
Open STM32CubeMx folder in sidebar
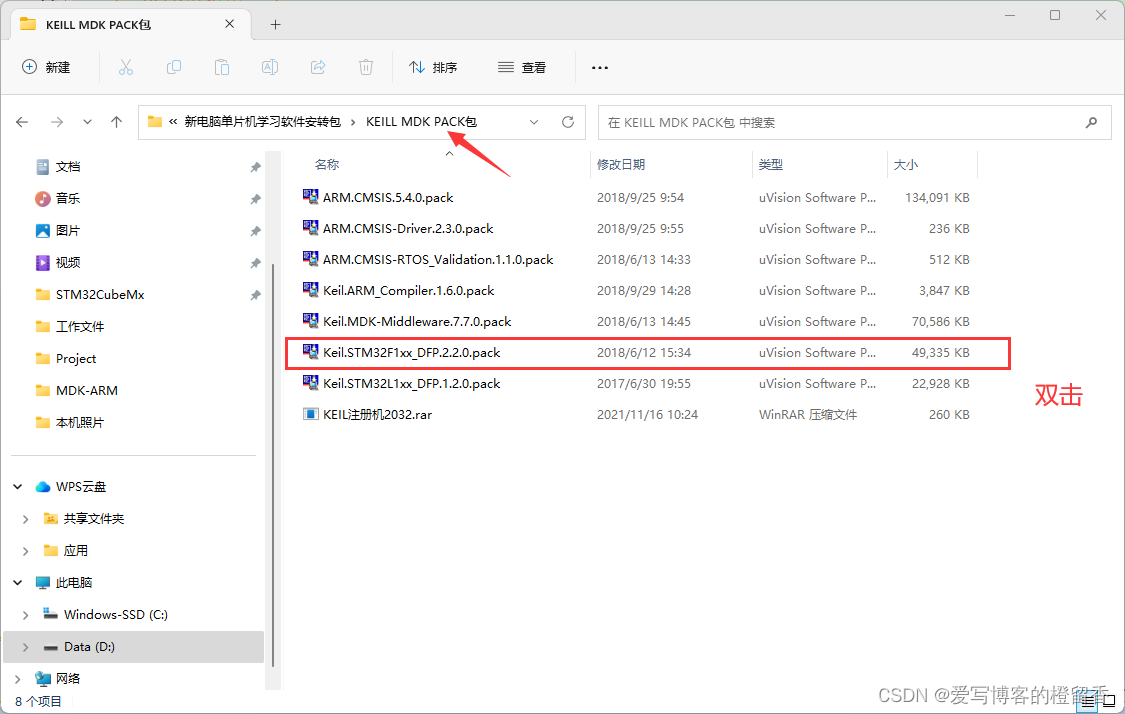click(100, 294)
